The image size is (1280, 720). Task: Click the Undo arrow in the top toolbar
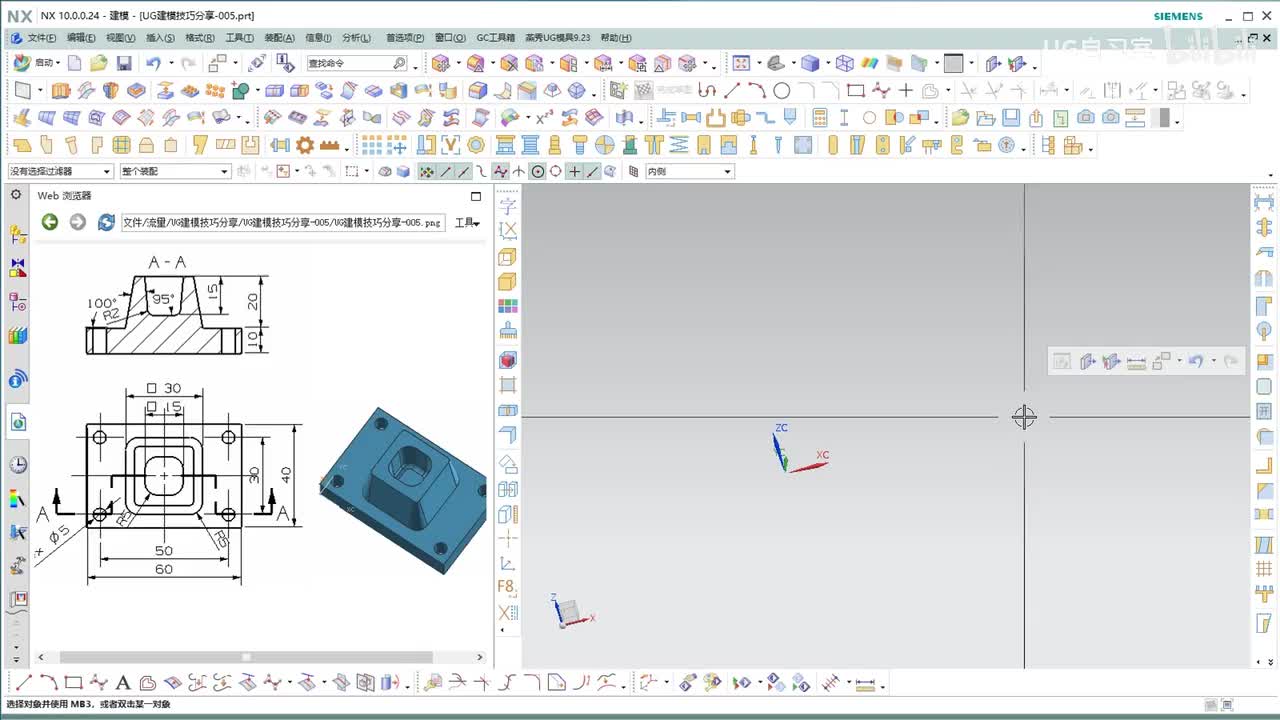(x=152, y=63)
